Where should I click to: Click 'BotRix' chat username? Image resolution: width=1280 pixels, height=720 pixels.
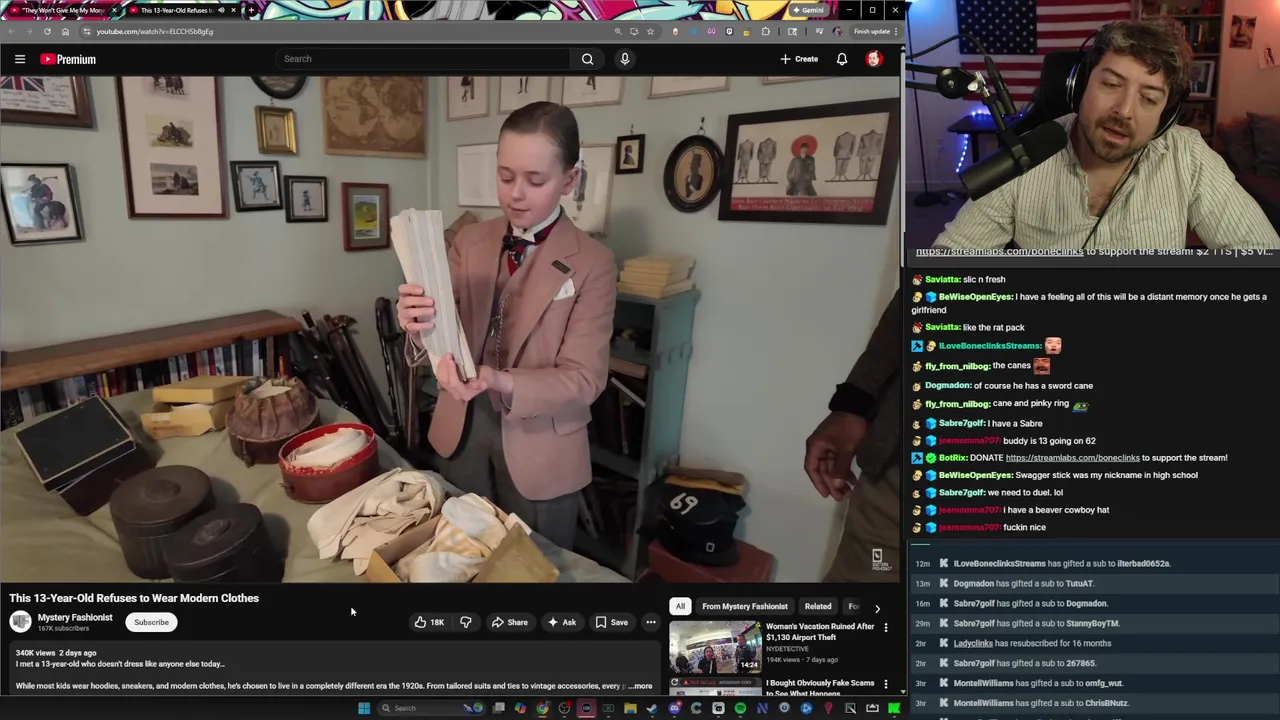click(x=952, y=457)
